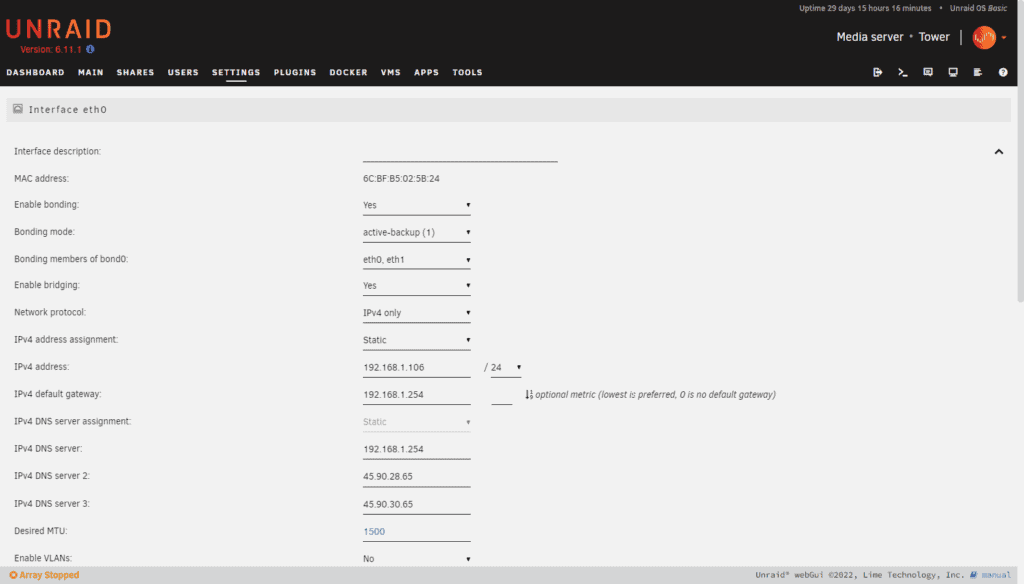Switch to the Dashboard tab
1024x584 pixels.
click(35, 72)
